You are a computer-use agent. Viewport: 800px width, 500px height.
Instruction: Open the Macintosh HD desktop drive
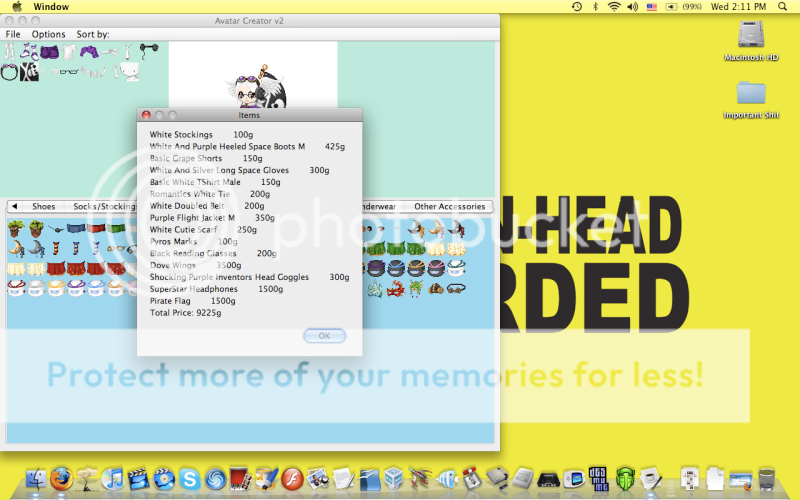(x=750, y=37)
